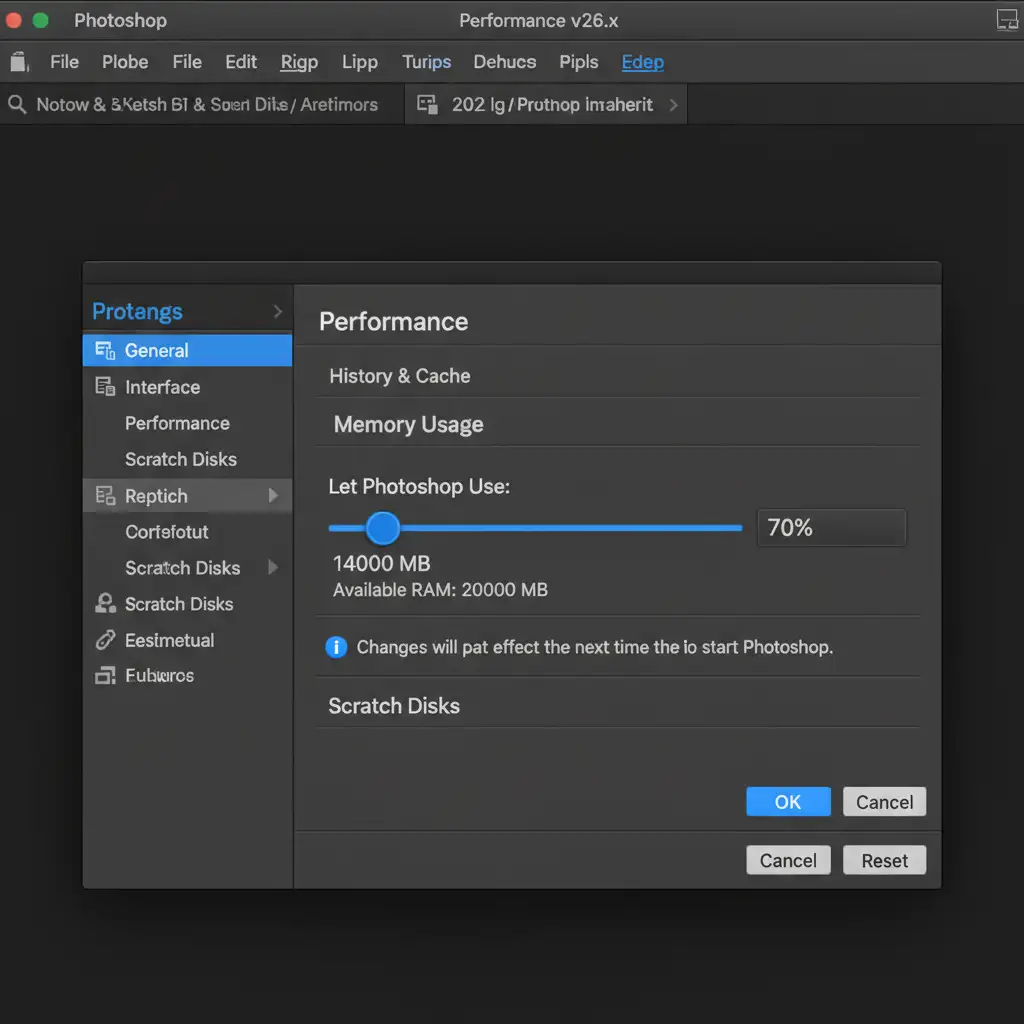Click the blue info icon beside the restart notice
Screen dimensions: 1024x1024
[x=336, y=647]
